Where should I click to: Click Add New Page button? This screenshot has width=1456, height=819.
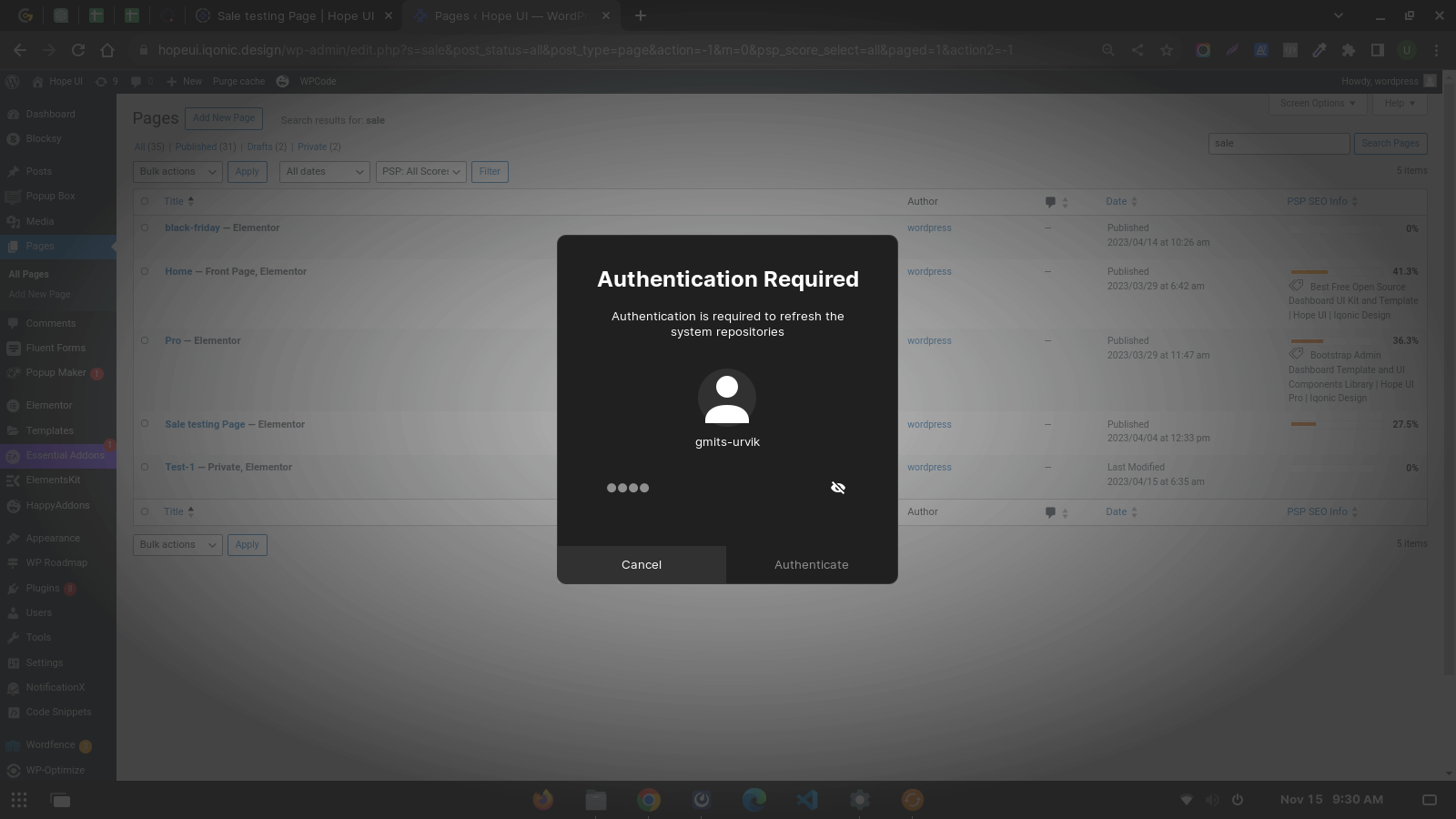(x=224, y=118)
